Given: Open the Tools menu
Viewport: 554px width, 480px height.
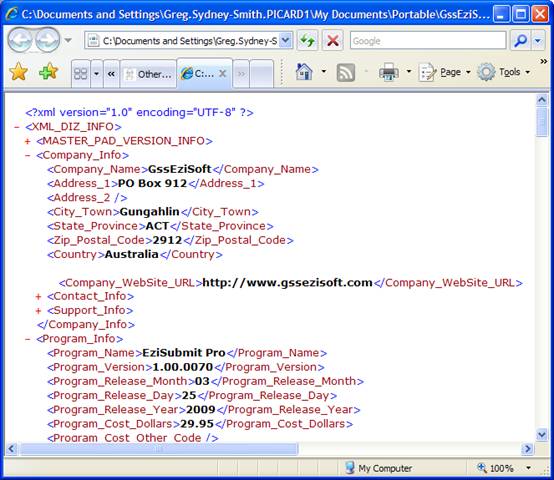Looking at the screenshot, I should tap(504, 72).
